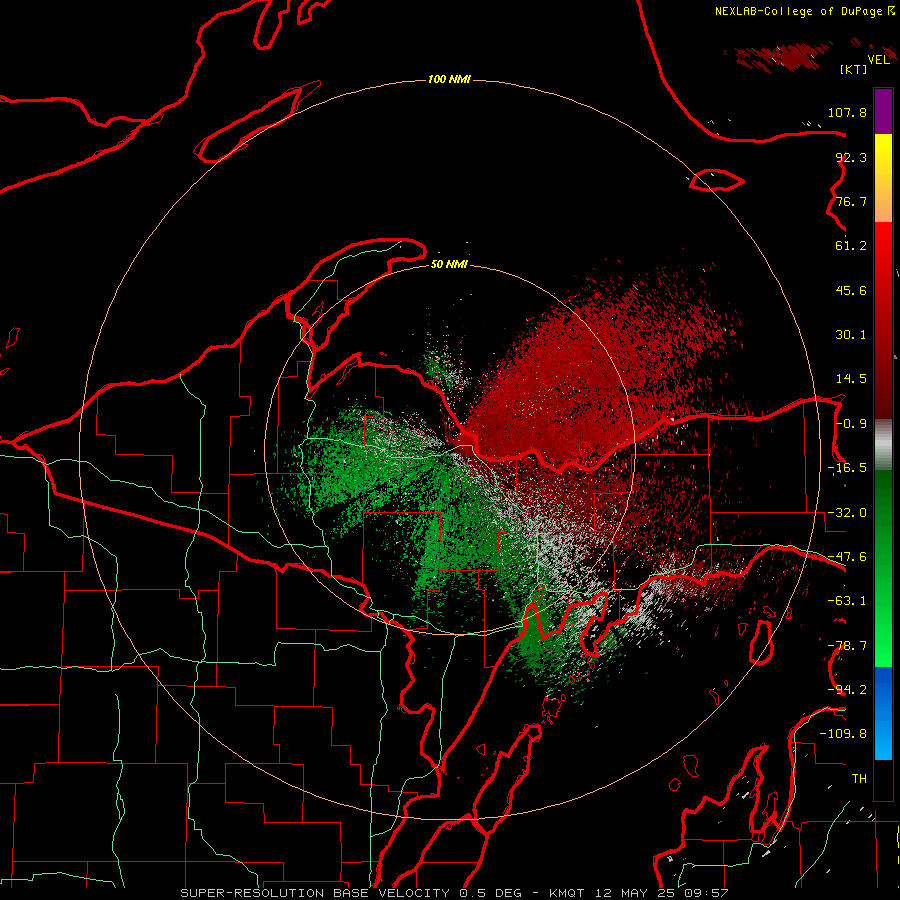
Task: Click the -0.9 velocity scale value
Action: 851,424
